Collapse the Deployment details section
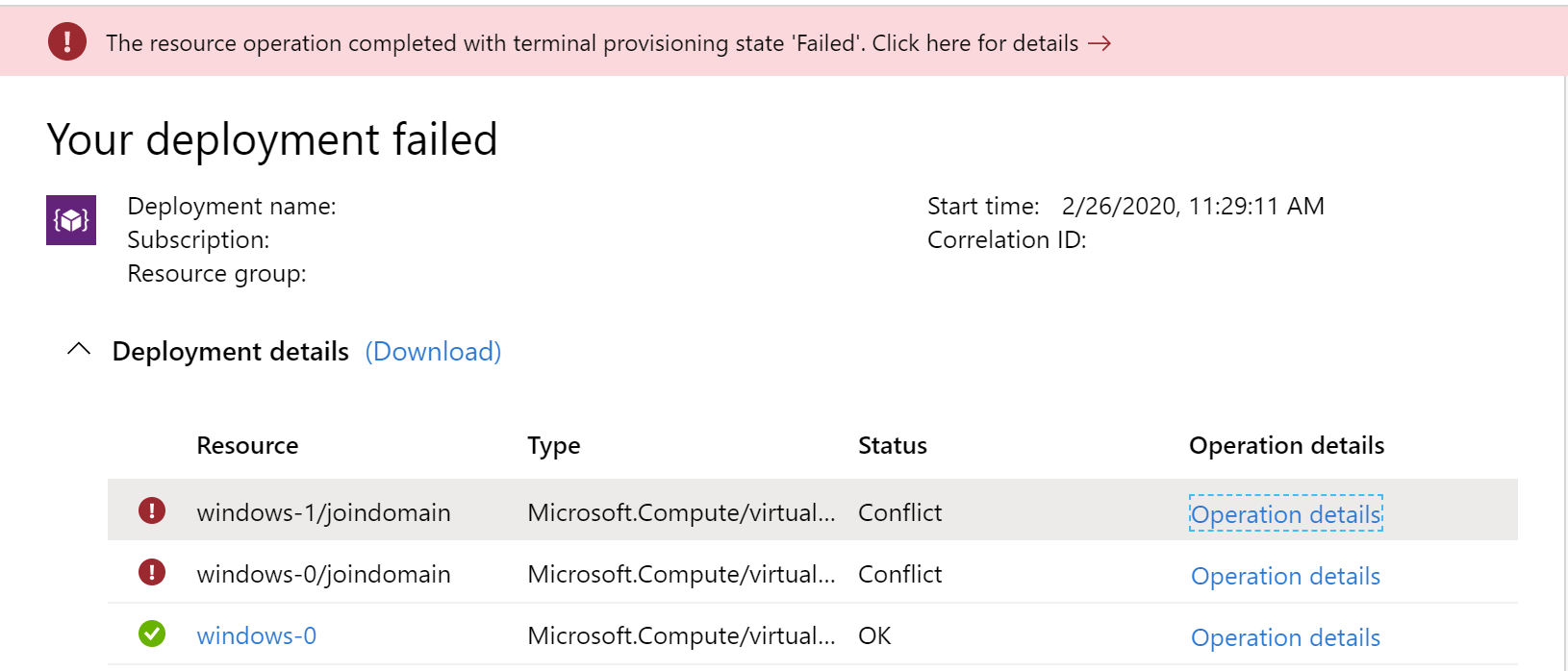 pyautogui.click(x=79, y=350)
